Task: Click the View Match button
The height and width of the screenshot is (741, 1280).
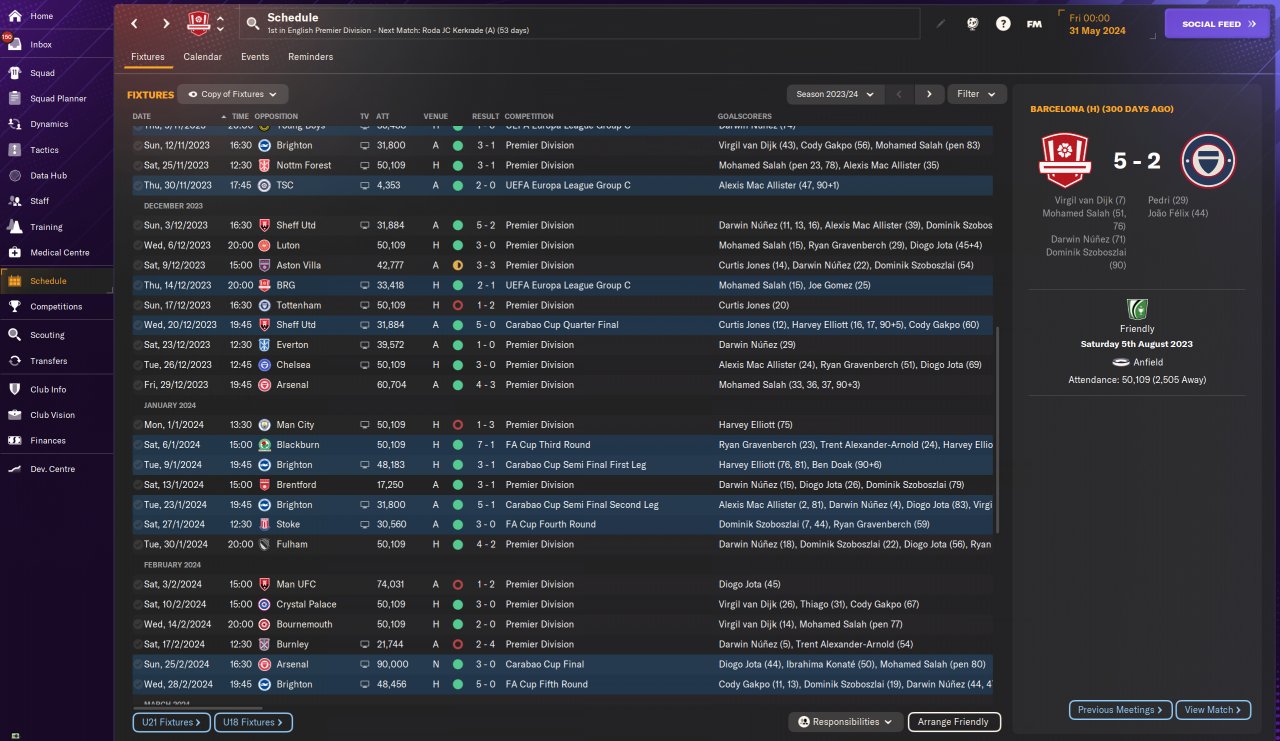Action: point(1213,710)
